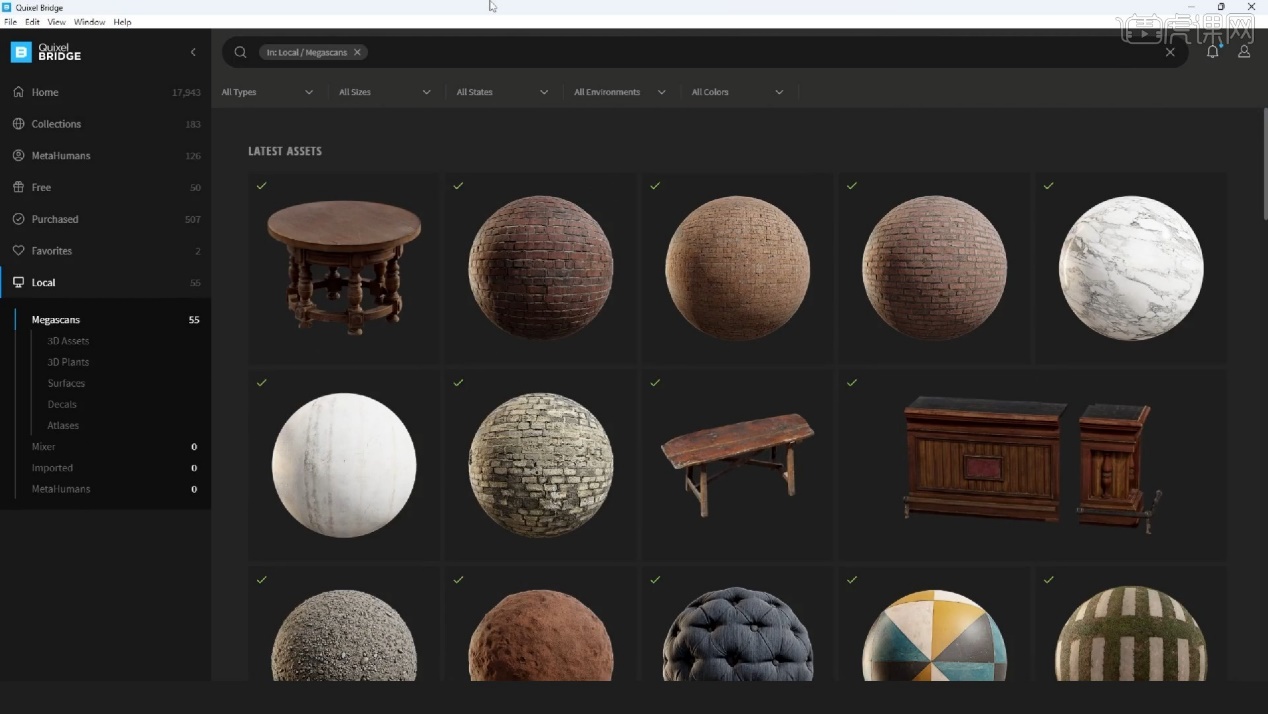The height and width of the screenshot is (714, 1268).
Task: Select the round wooden table asset
Action: 344,268
